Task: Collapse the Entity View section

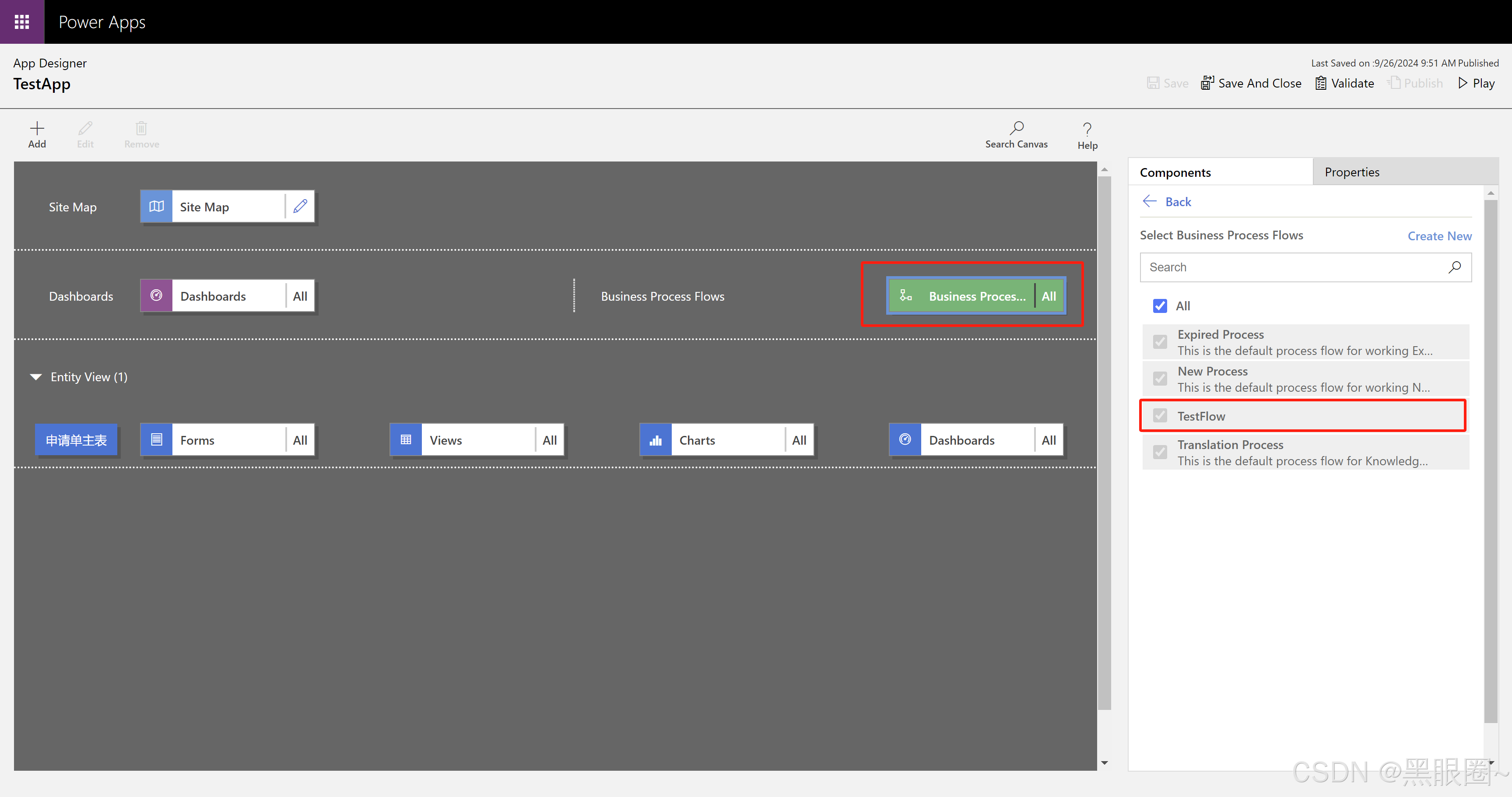Action: (x=36, y=376)
